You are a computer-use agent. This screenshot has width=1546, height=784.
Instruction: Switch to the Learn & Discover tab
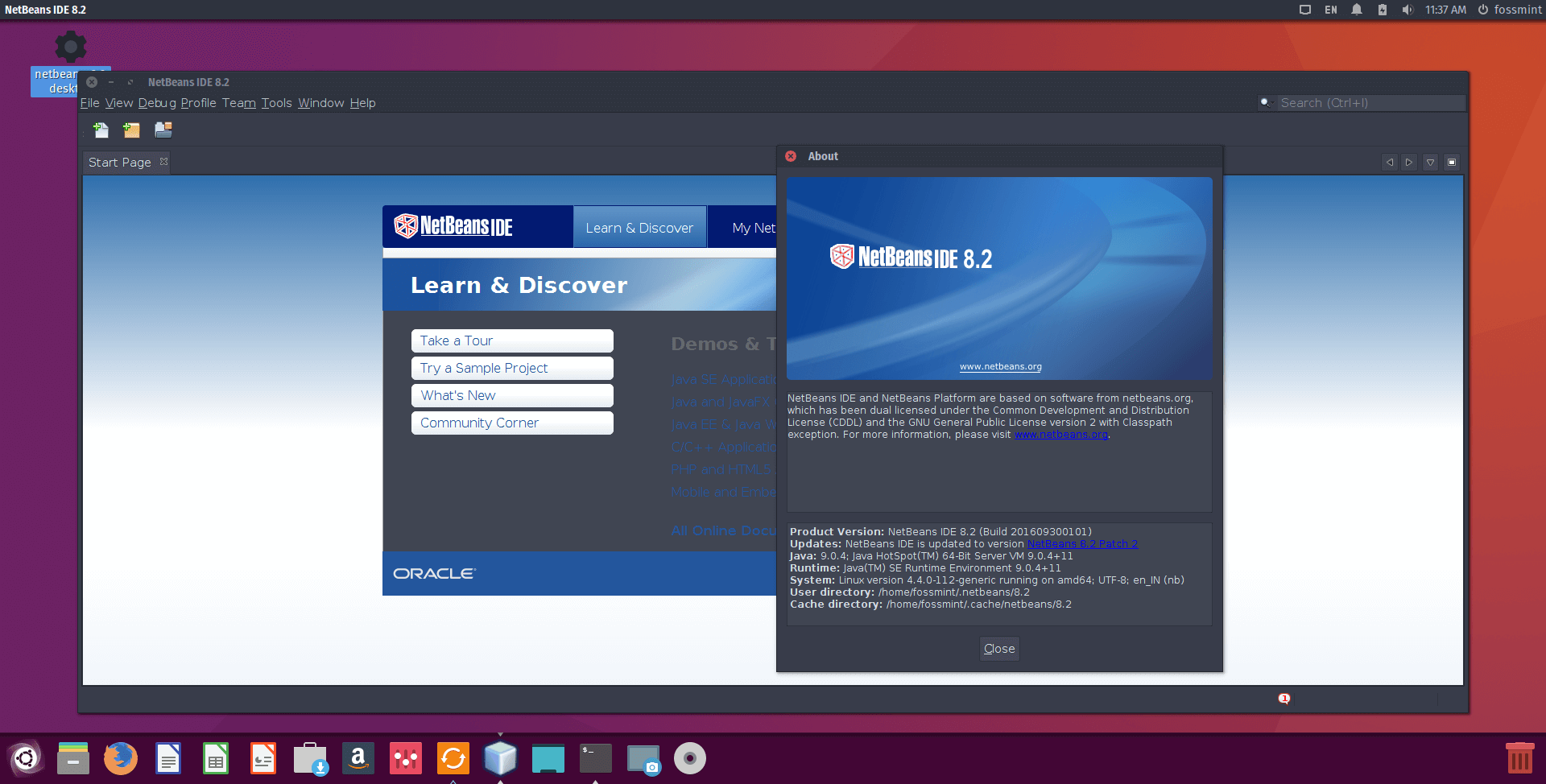[639, 228]
